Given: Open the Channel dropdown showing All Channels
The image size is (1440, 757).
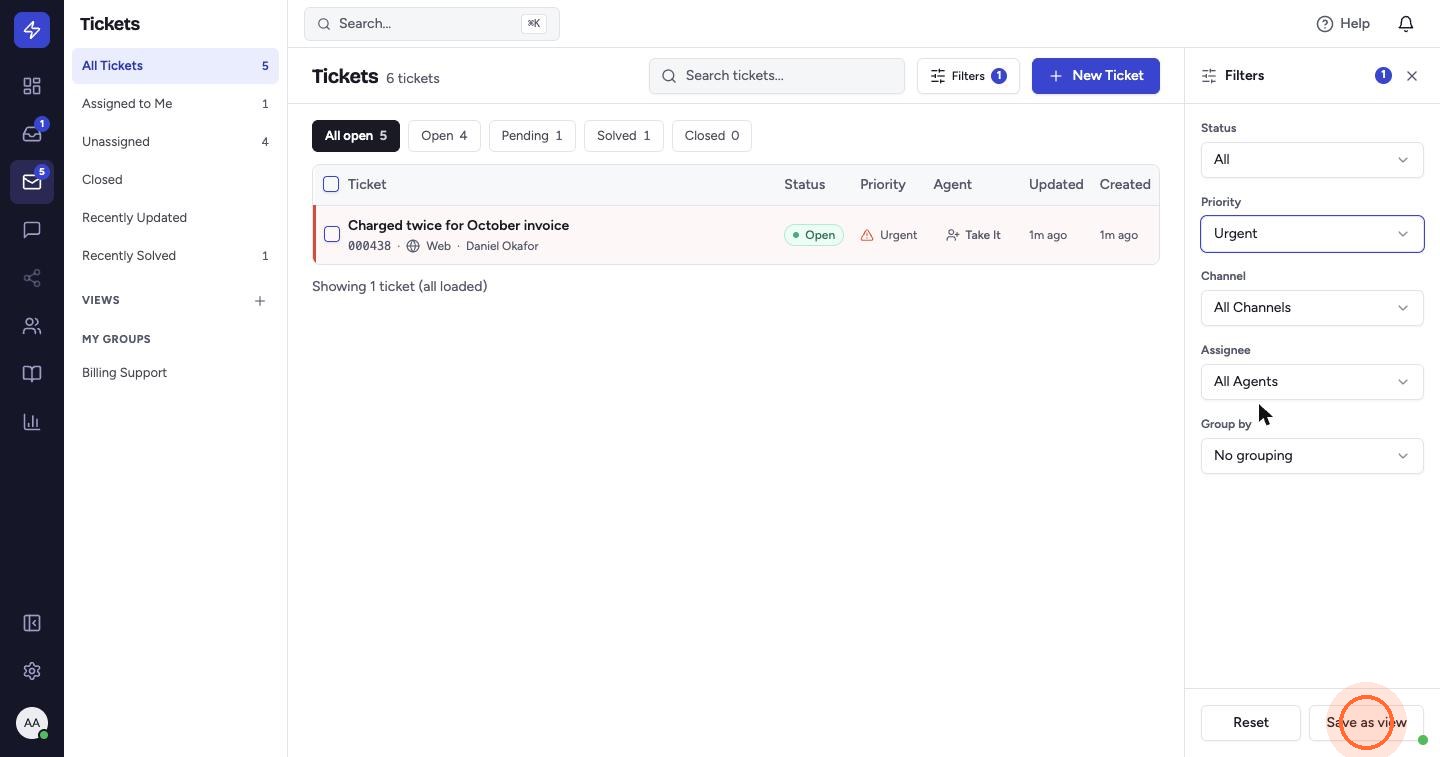Looking at the screenshot, I should [1312, 308].
